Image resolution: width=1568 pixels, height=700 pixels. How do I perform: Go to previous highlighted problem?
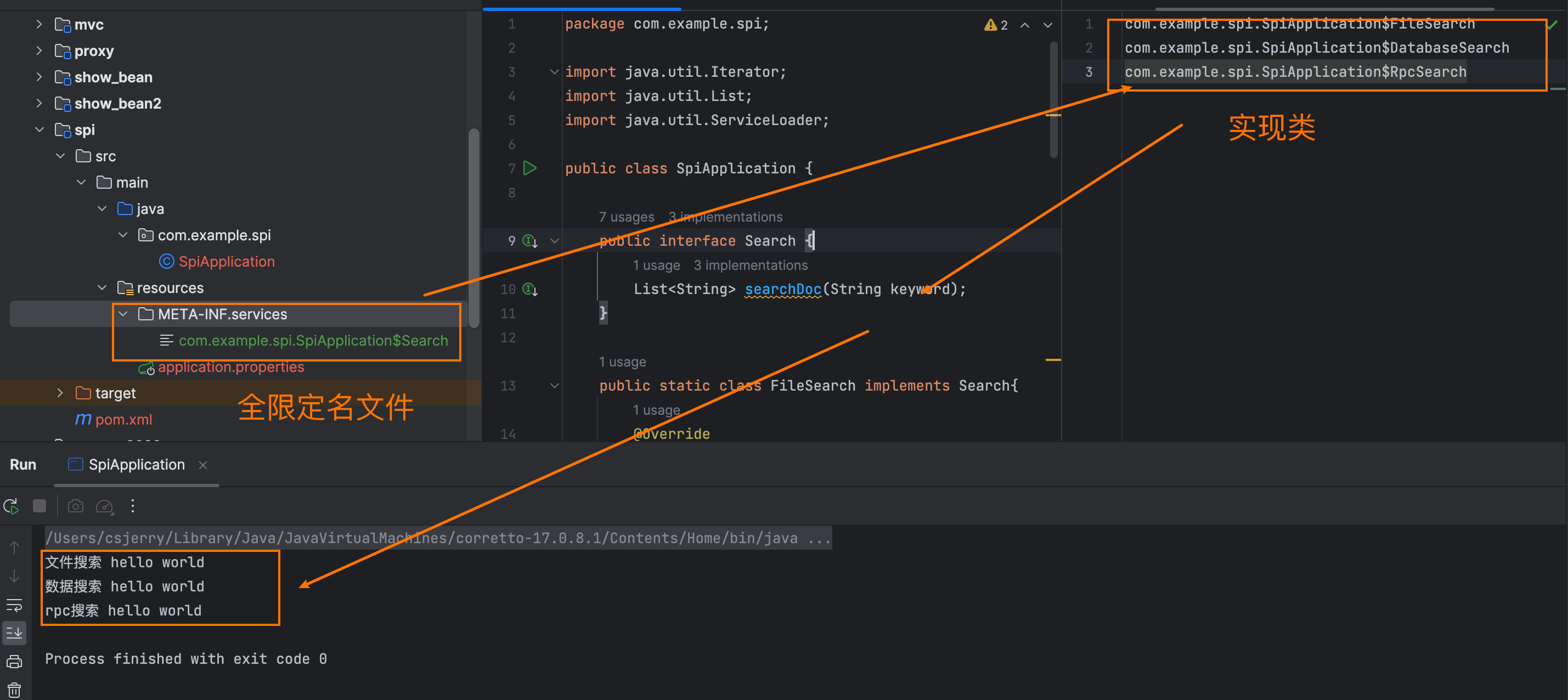click(1025, 25)
